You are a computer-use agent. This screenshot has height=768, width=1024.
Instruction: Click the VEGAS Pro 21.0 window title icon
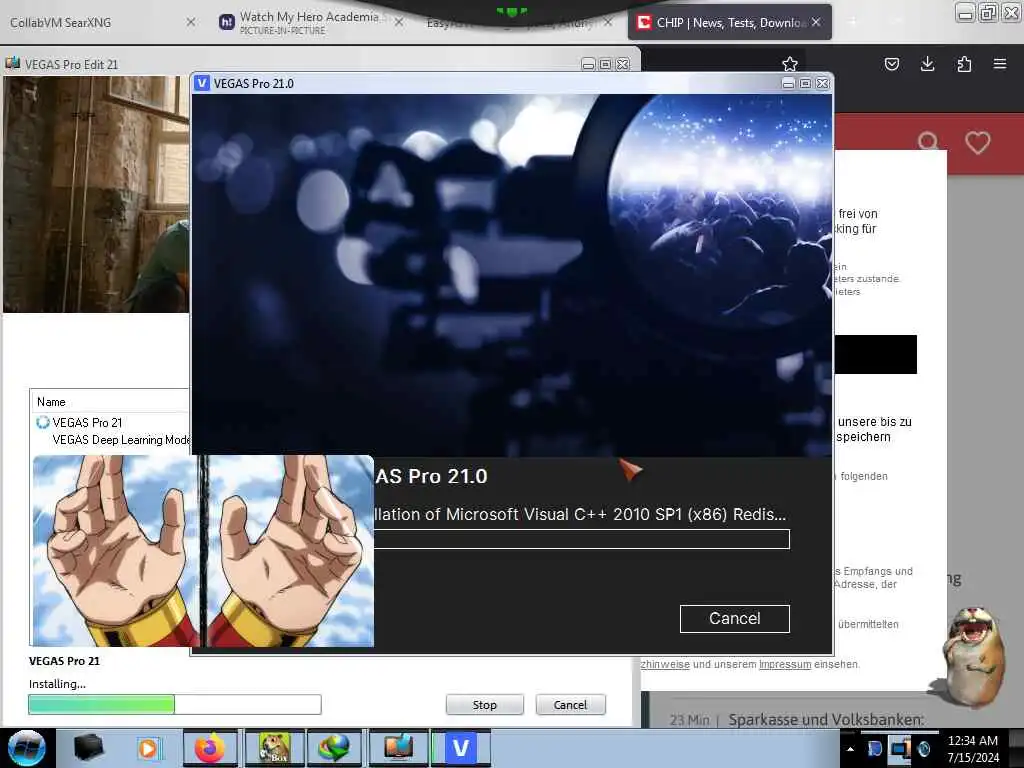(202, 83)
